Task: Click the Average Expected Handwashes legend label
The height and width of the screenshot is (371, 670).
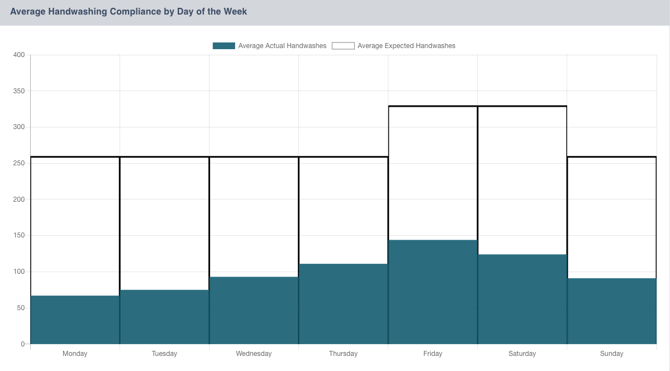Action: point(406,46)
